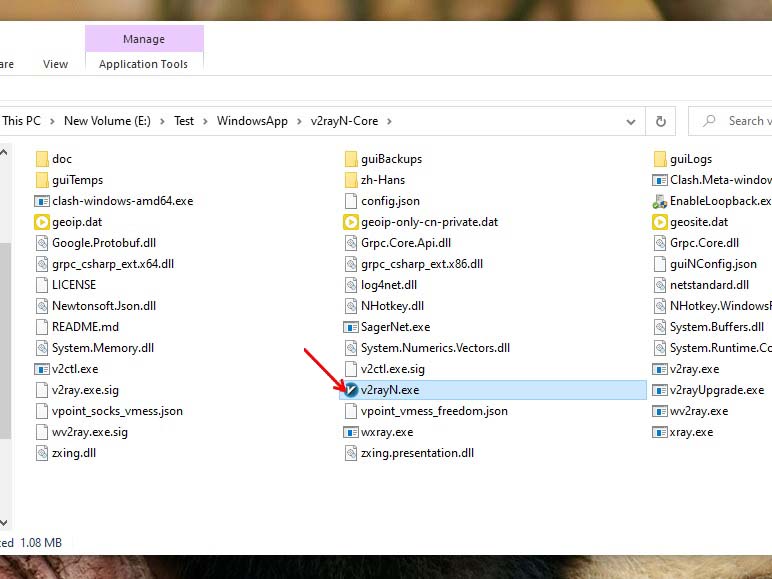
Task: Select the guiBackups folder icon
Action: coord(351,159)
